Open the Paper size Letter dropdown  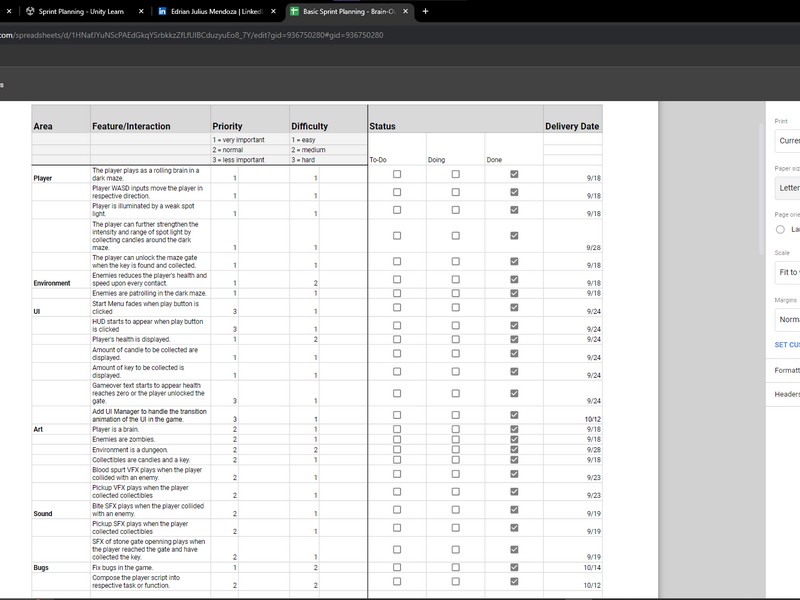[x=788, y=187]
